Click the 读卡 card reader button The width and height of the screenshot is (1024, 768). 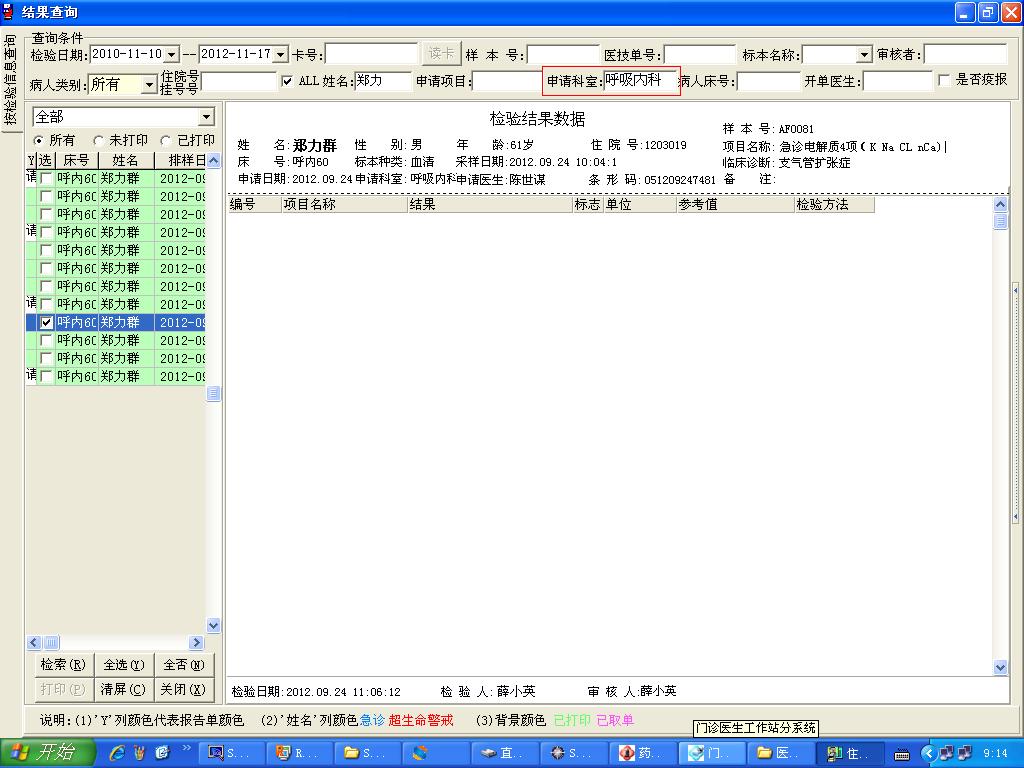pyautogui.click(x=441, y=54)
